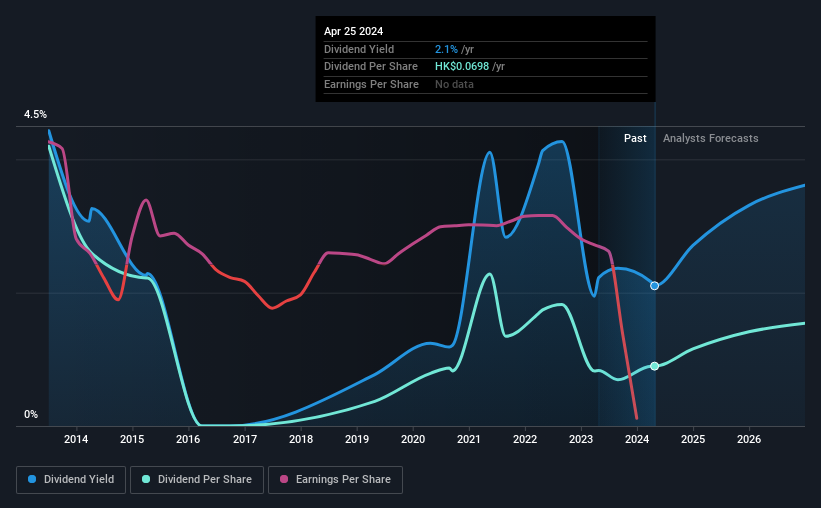This screenshot has height=508, width=821.
Task: Click the teal Dividend Per Share legend dot
Action: coord(146,479)
